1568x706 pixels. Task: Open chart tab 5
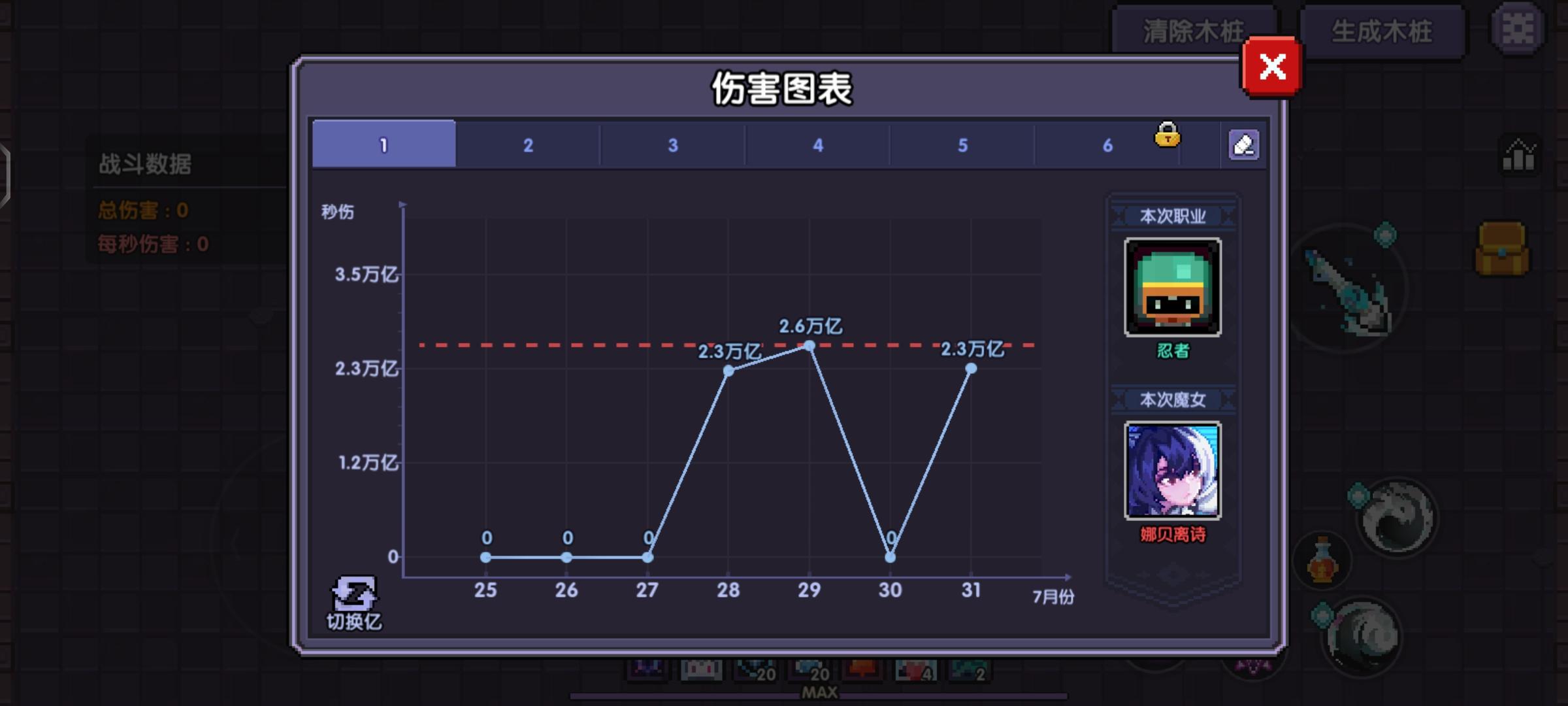tap(962, 145)
